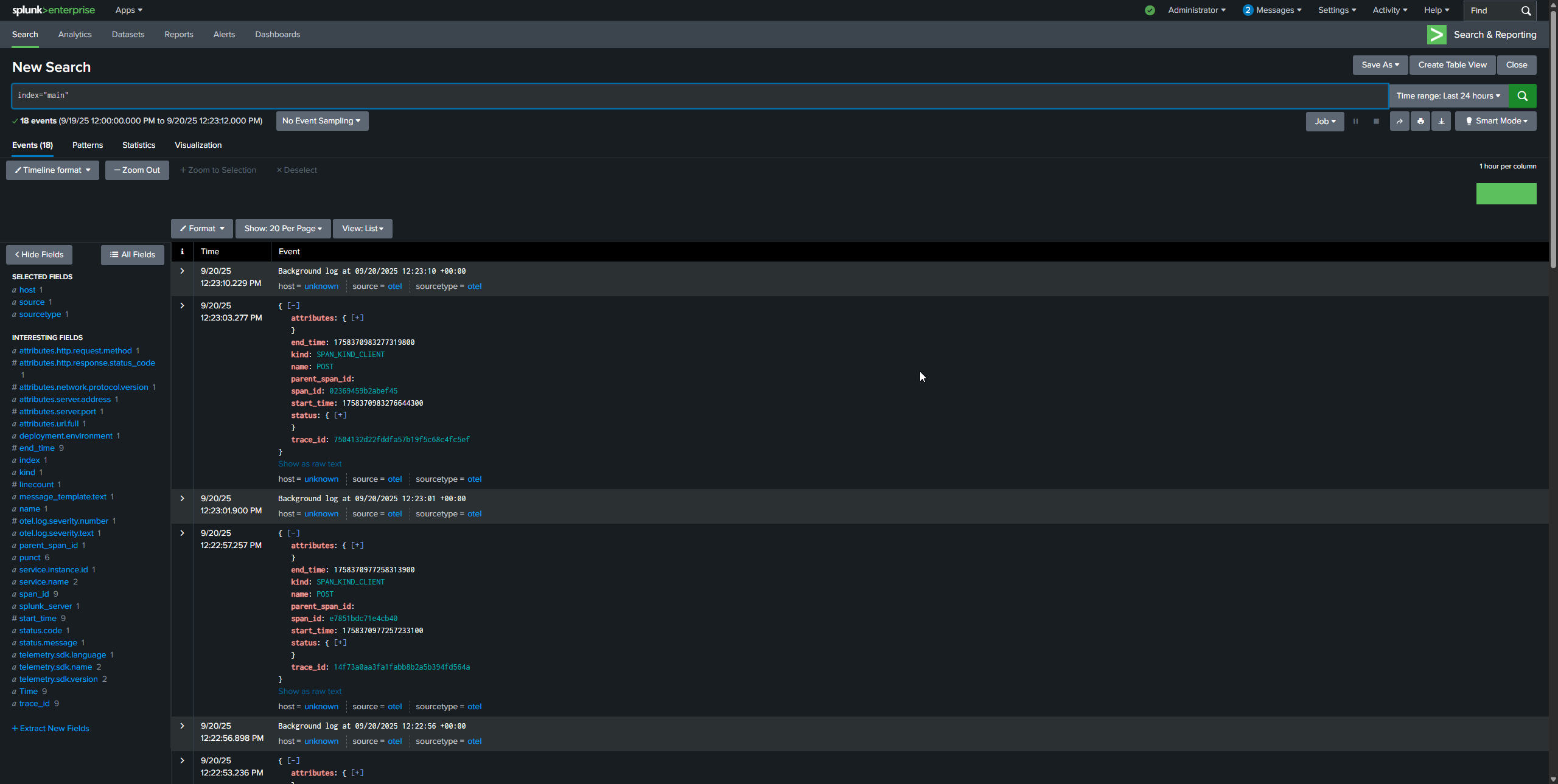Switch to the Statistics tab
This screenshot has width=1558, height=784.
click(x=138, y=145)
